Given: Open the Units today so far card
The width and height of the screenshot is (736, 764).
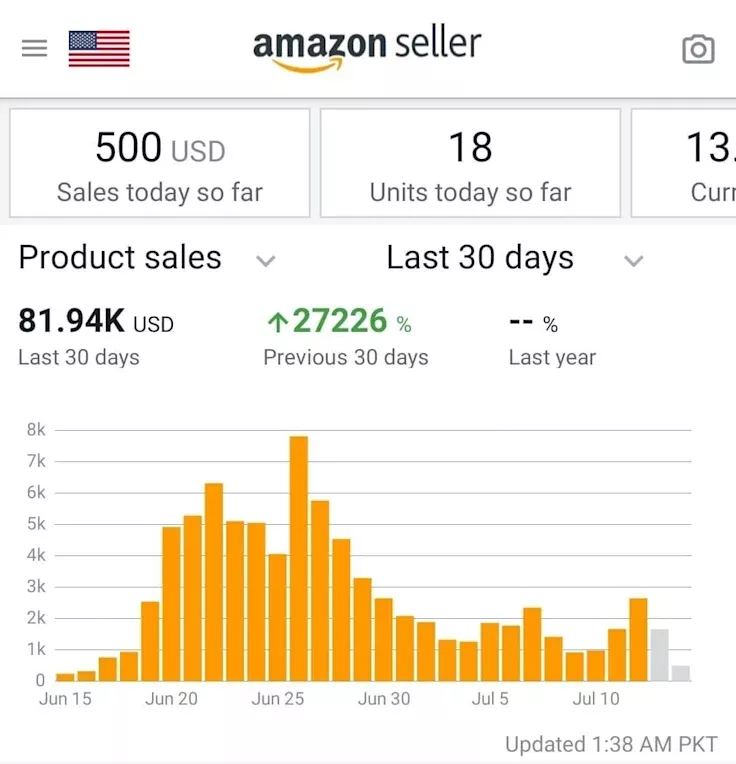Looking at the screenshot, I should tap(470, 163).
